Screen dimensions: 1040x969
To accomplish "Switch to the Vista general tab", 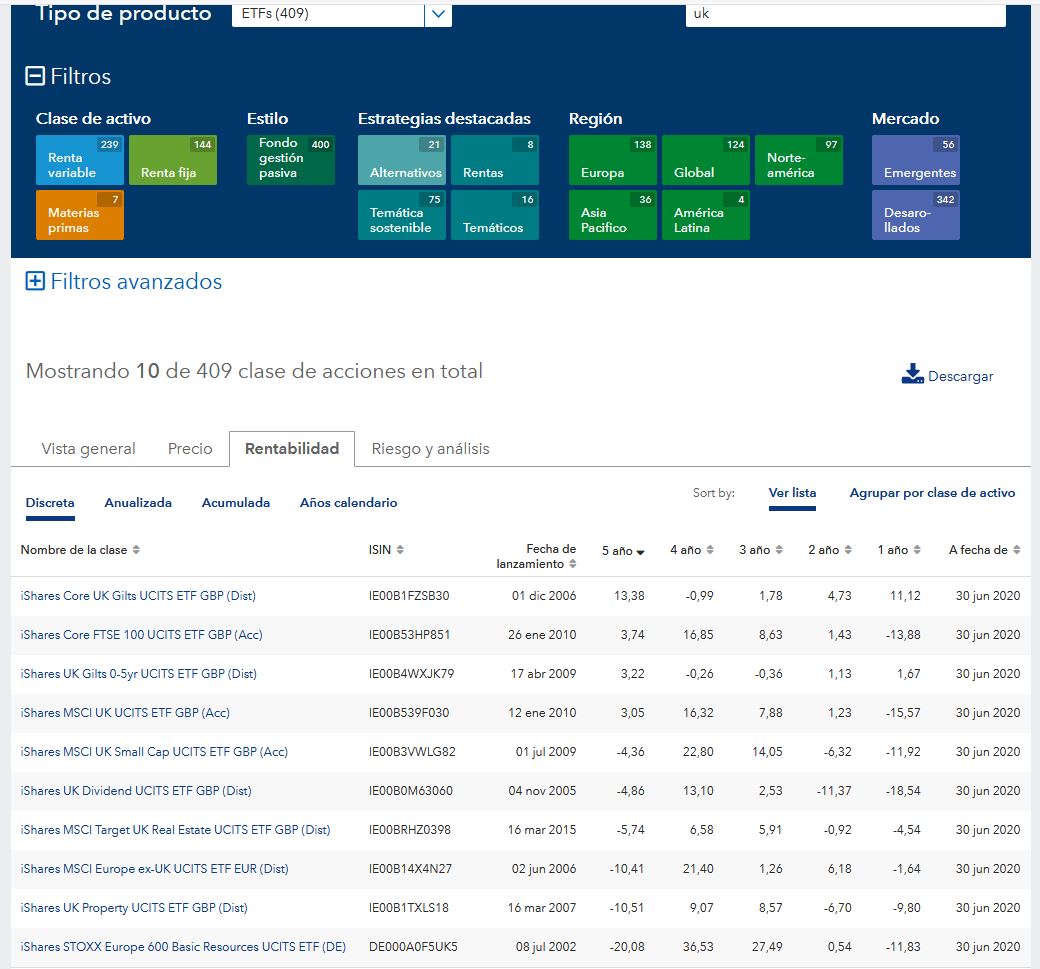I will point(88,449).
